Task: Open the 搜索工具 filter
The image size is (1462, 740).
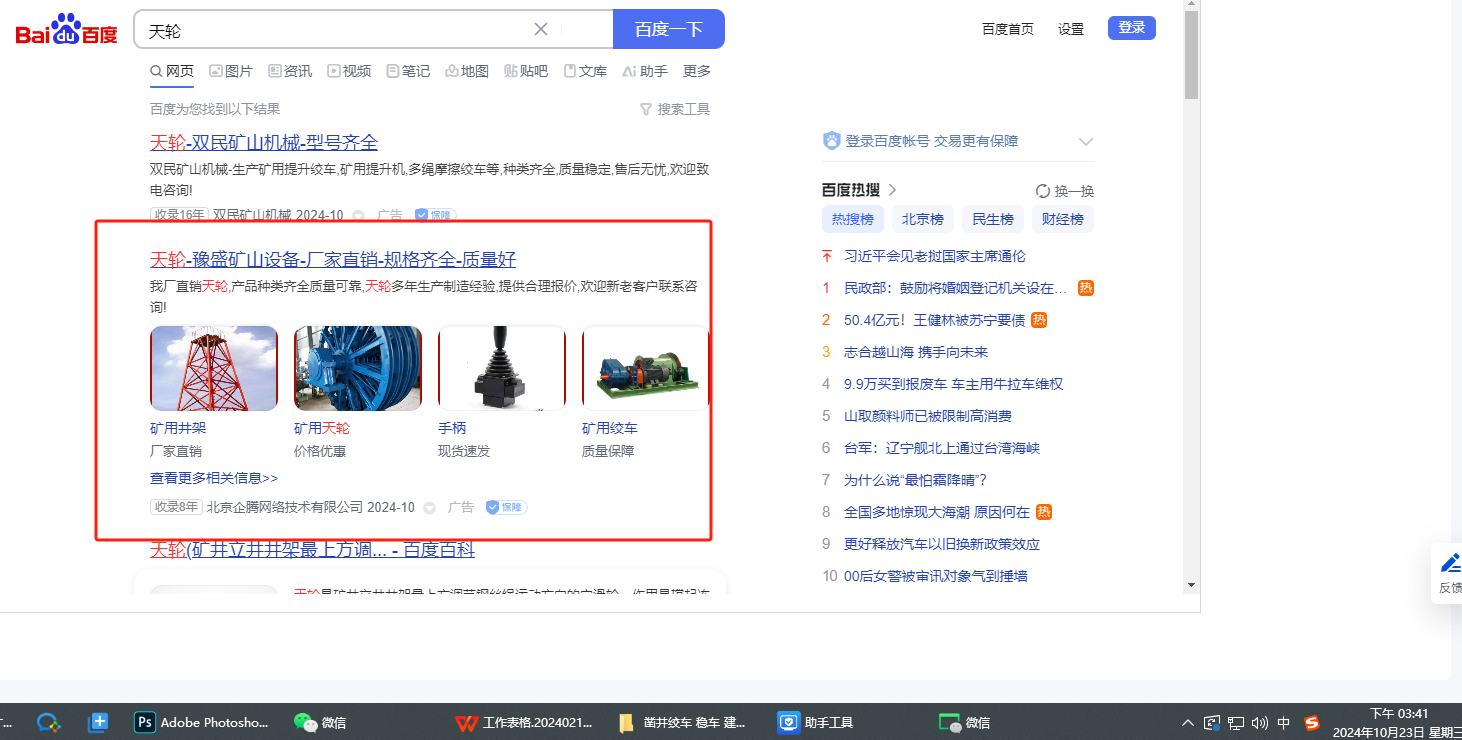Action: (x=675, y=109)
